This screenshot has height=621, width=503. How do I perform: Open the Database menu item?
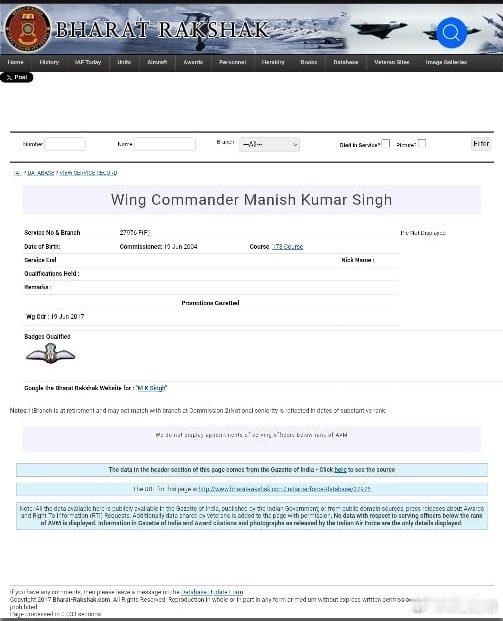pos(346,62)
